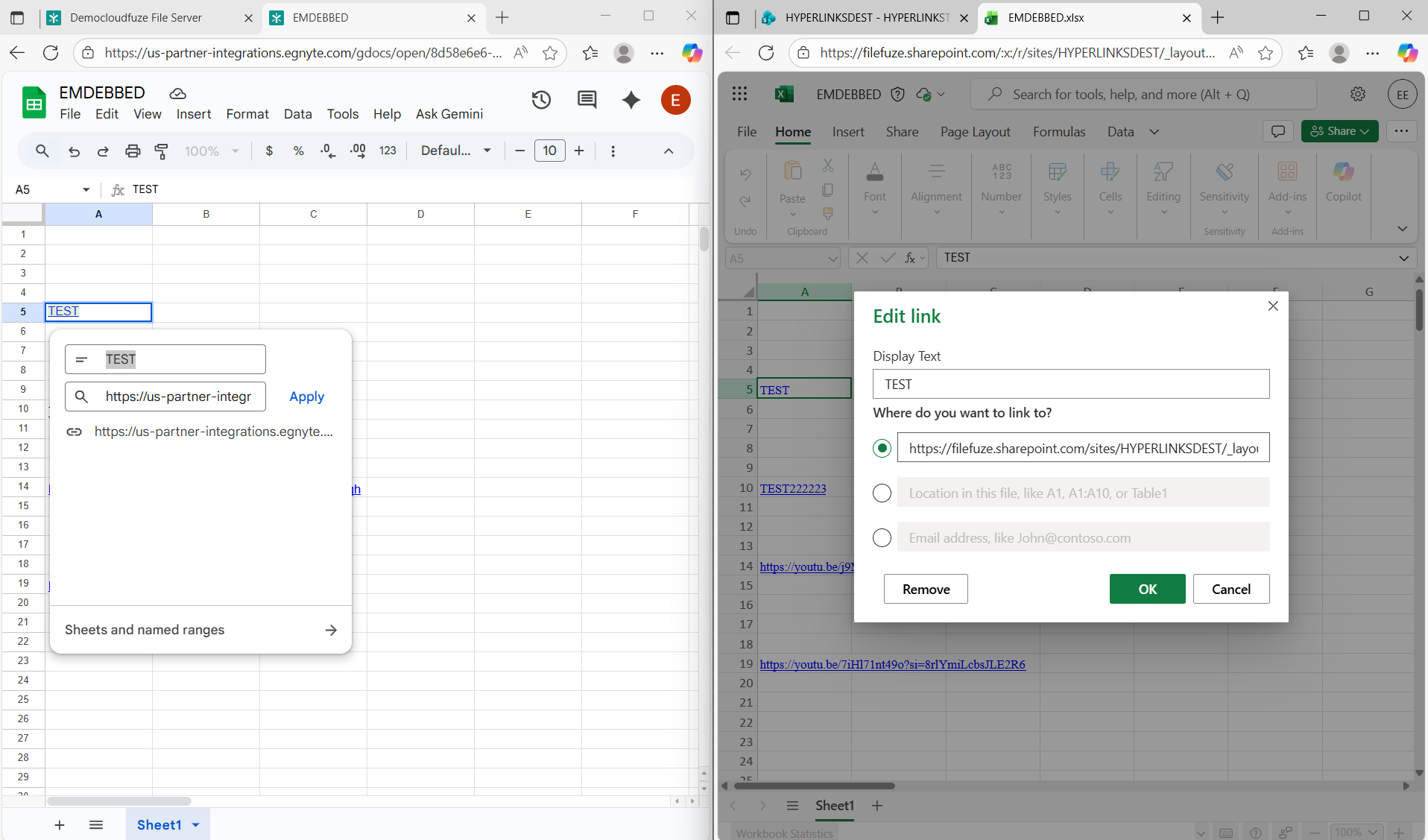This screenshot has width=1428, height=840.
Task: Click the format as currency icon
Action: 268,151
